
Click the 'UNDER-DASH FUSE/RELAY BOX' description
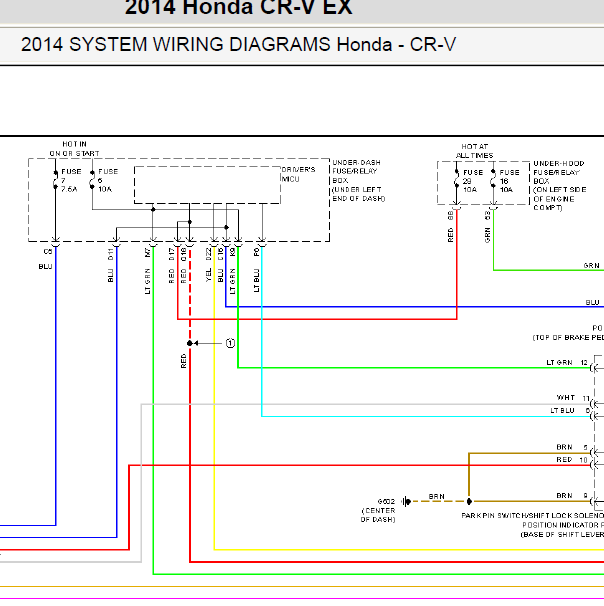click(x=359, y=180)
